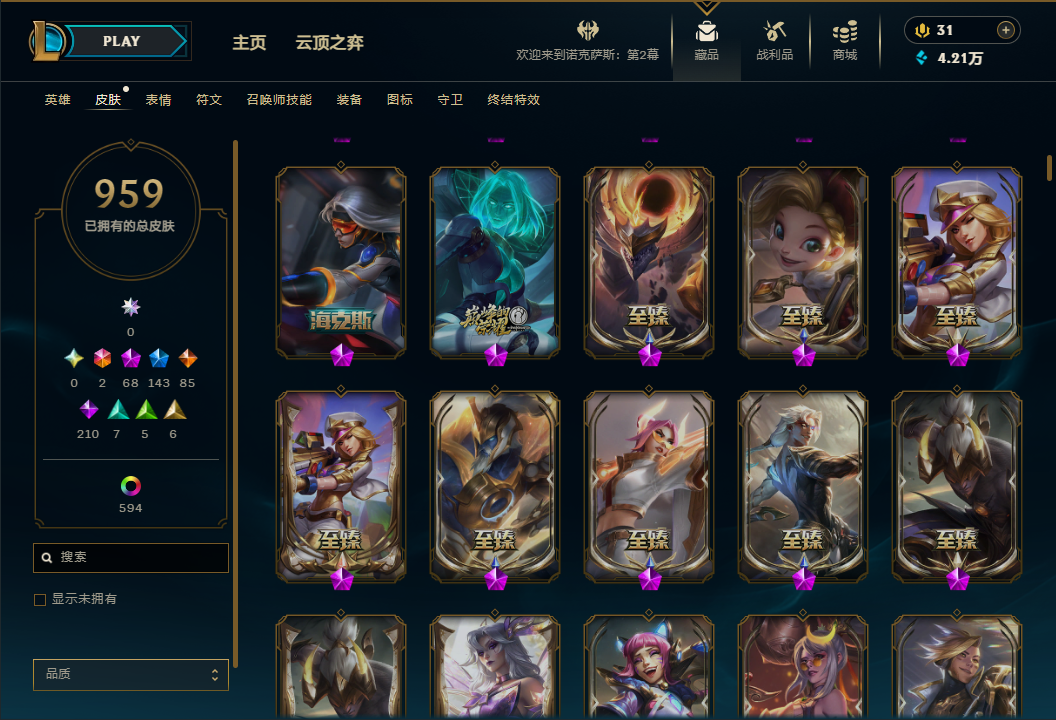Viewport: 1056px width, 720px height.
Task: Go to the 云顶之弈 page
Action: (329, 42)
